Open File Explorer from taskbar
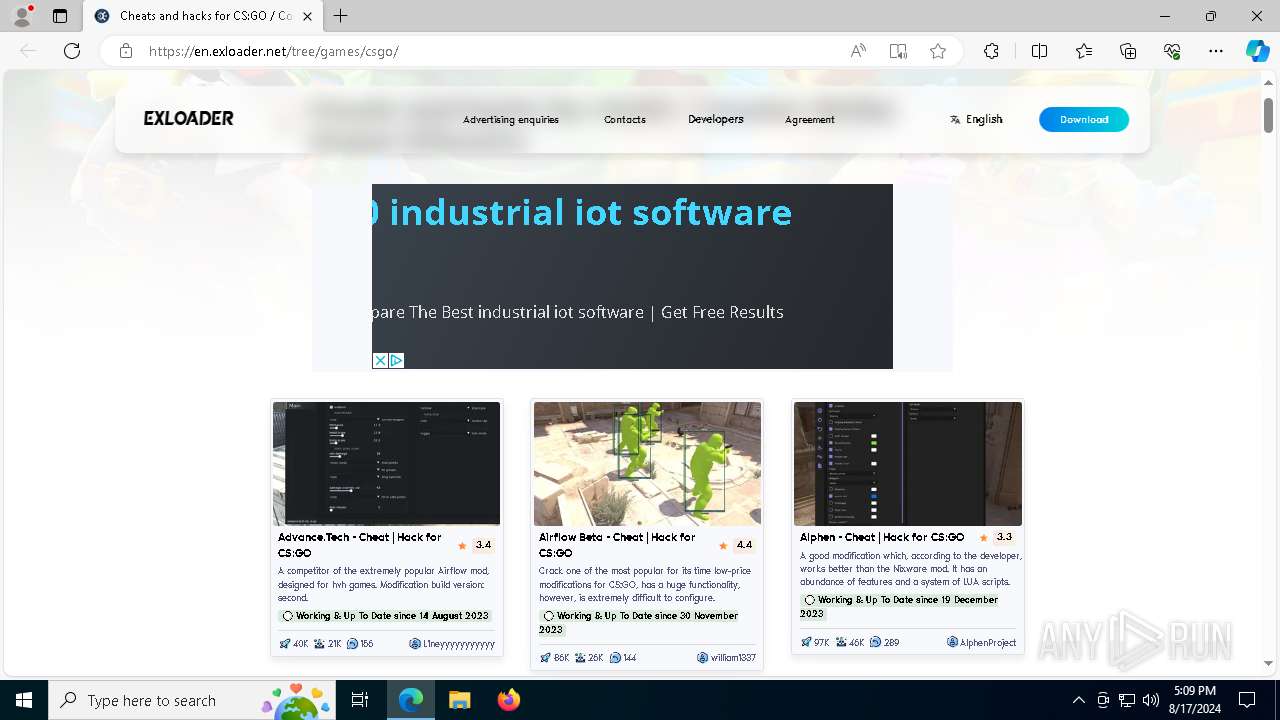 point(459,700)
